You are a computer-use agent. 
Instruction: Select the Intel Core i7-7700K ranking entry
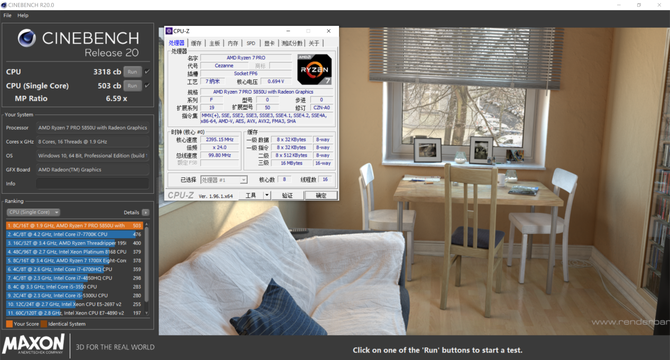[74, 234]
